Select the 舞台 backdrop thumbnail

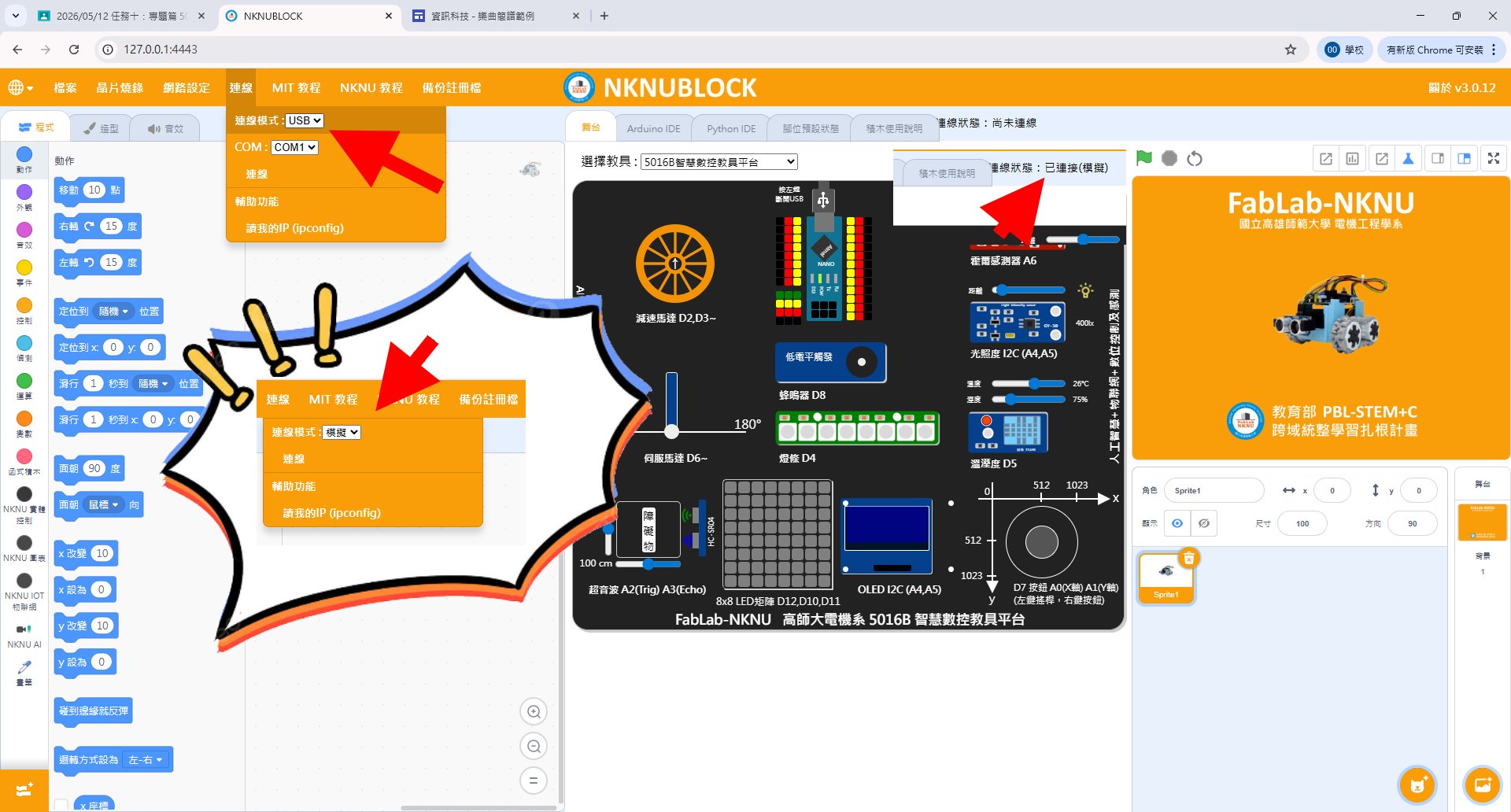[x=1483, y=522]
